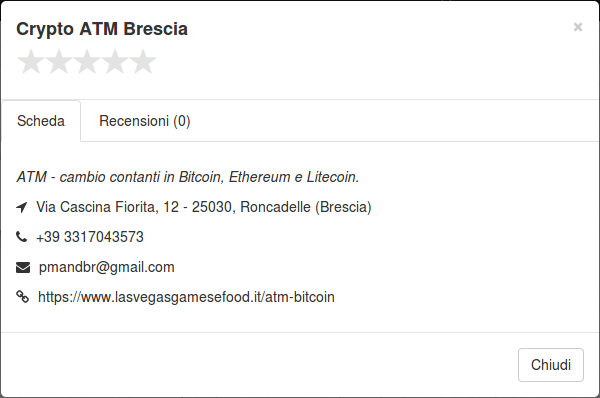Click the location arrow icon

[22, 207]
